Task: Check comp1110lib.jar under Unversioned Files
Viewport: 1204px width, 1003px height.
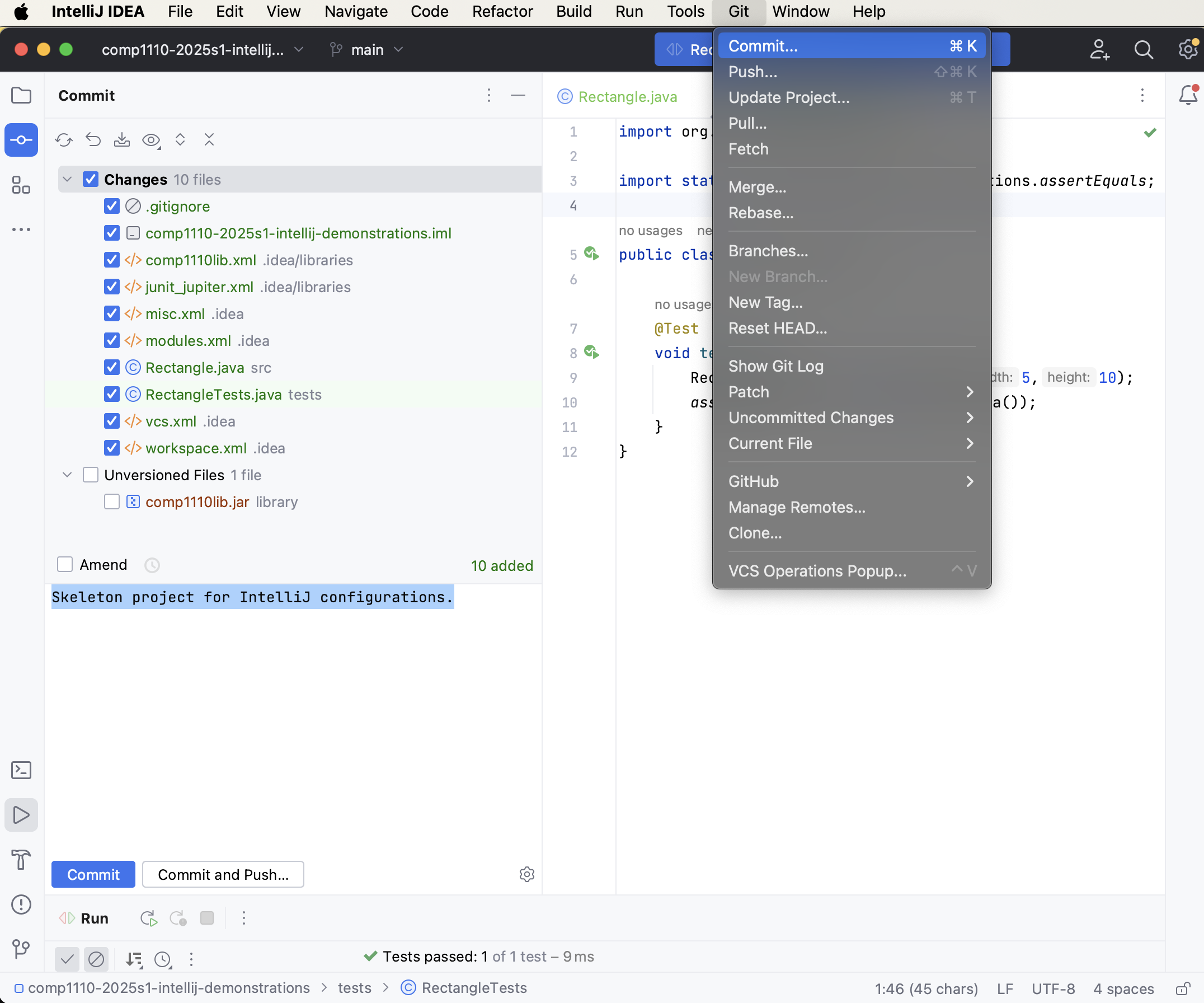Action: 112,502
